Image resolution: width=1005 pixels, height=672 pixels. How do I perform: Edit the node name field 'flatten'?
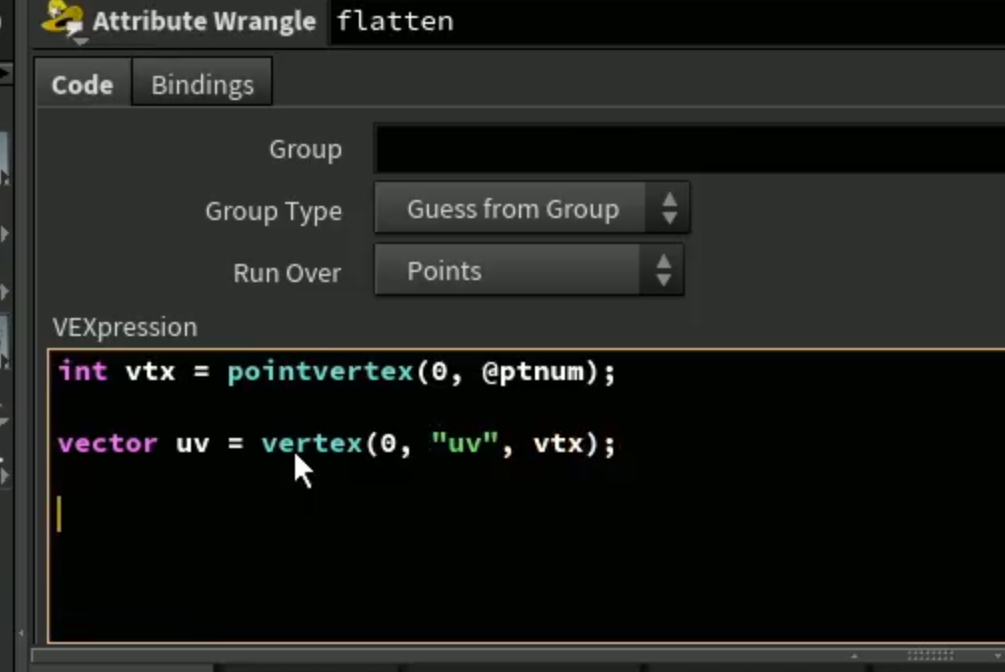(x=667, y=22)
